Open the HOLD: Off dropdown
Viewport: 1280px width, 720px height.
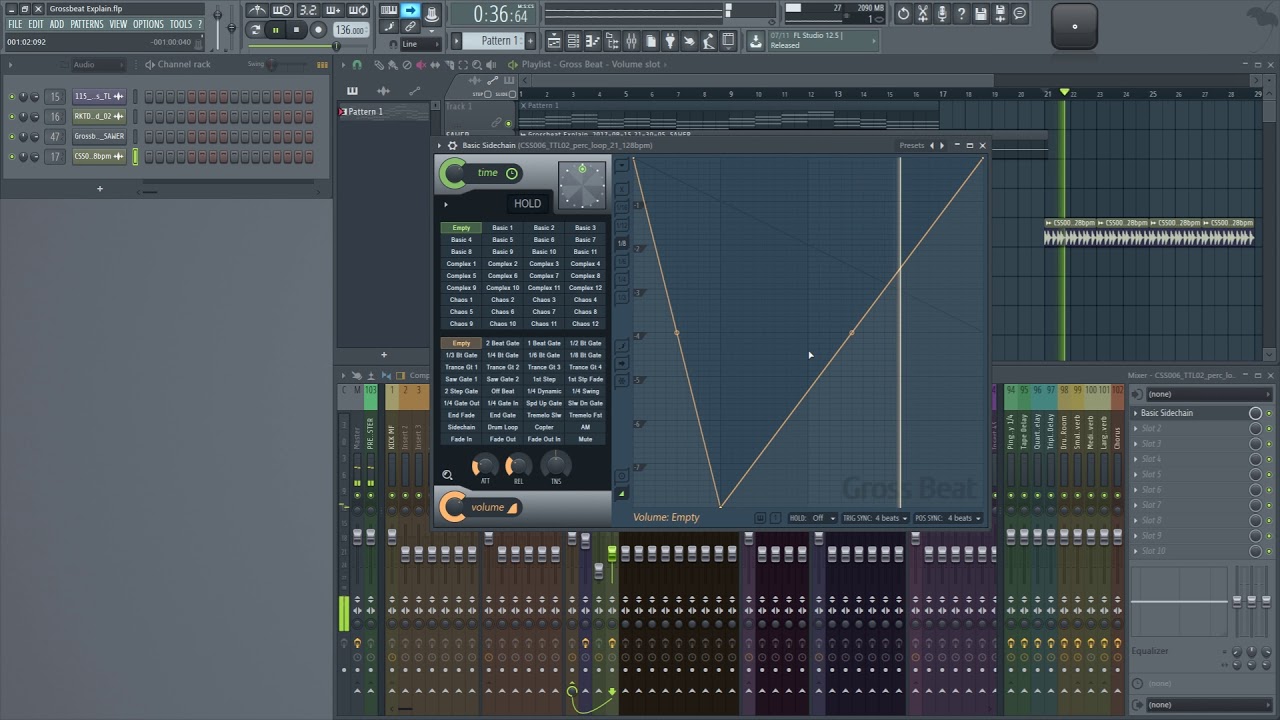[814, 518]
